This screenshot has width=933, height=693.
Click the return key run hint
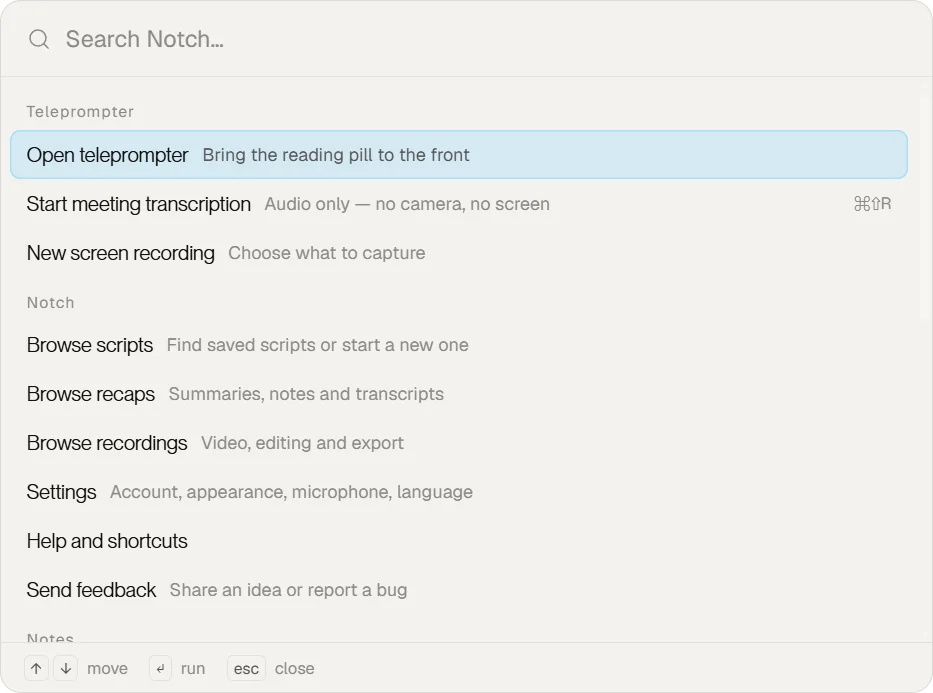(x=160, y=669)
